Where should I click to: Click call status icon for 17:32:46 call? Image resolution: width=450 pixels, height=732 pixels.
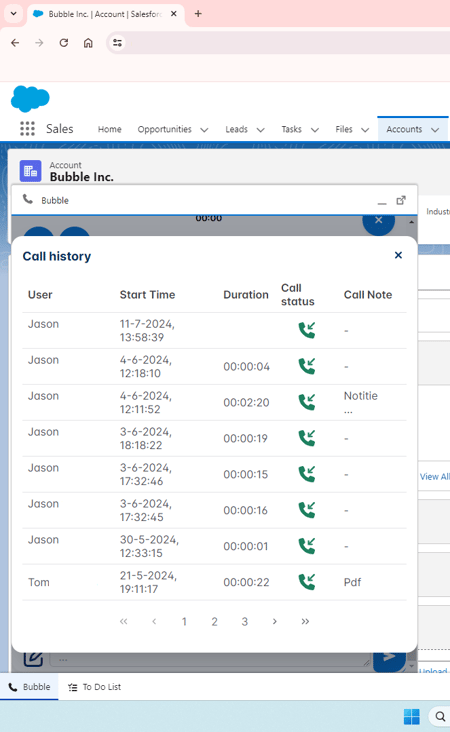pos(307,474)
